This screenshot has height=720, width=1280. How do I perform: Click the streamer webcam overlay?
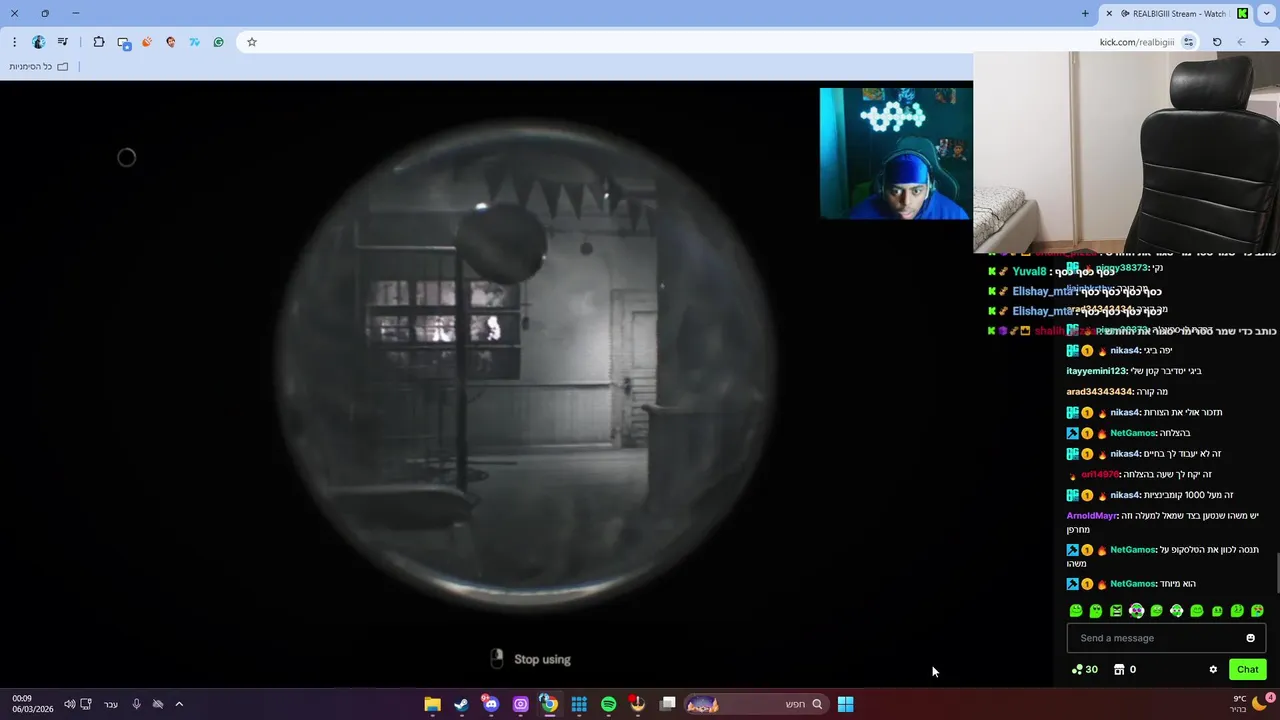click(896, 153)
